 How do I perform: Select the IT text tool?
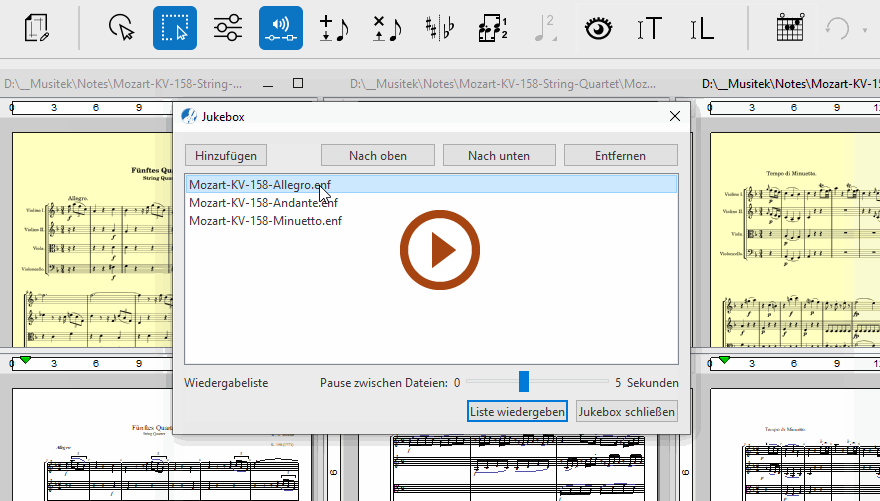click(x=650, y=28)
